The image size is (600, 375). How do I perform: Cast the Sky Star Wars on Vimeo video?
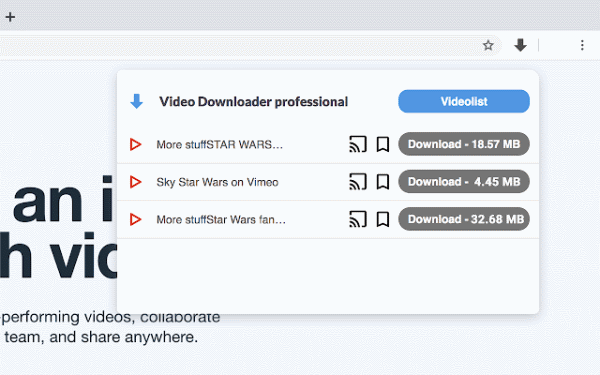[x=358, y=182]
